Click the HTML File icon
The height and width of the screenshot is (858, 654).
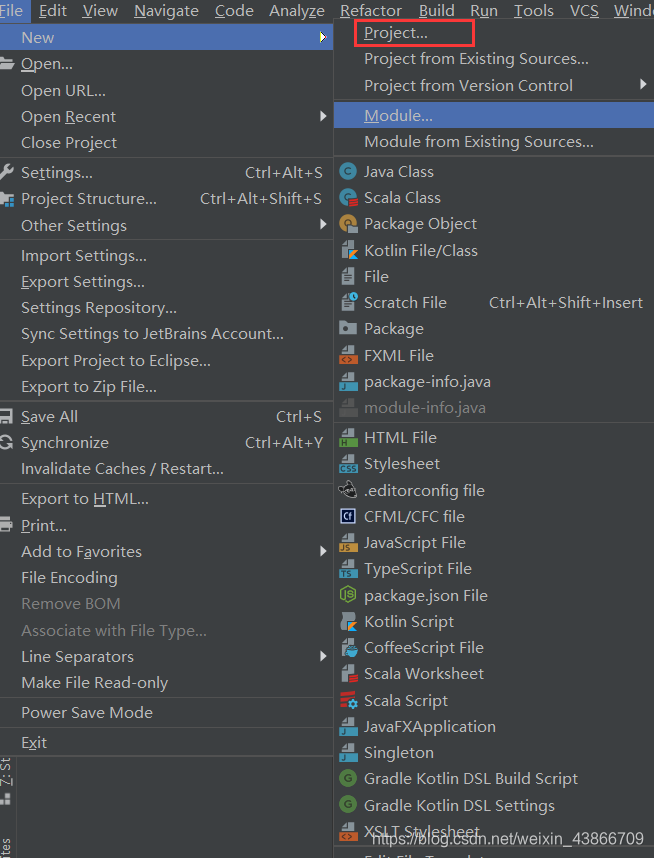[348, 438]
